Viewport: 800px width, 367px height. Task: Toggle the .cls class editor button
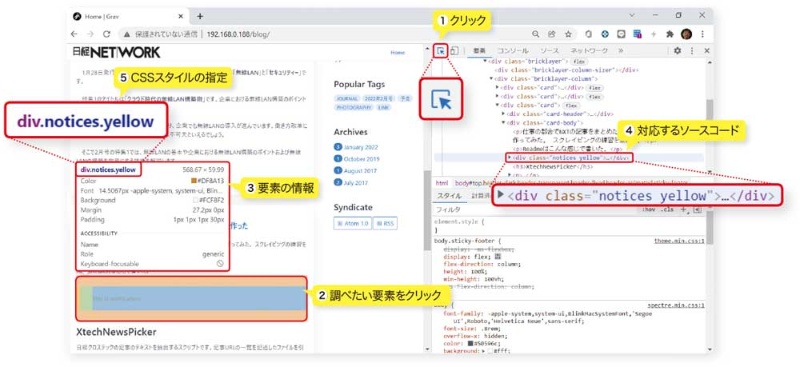pyautogui.click(x=667, y=209)
